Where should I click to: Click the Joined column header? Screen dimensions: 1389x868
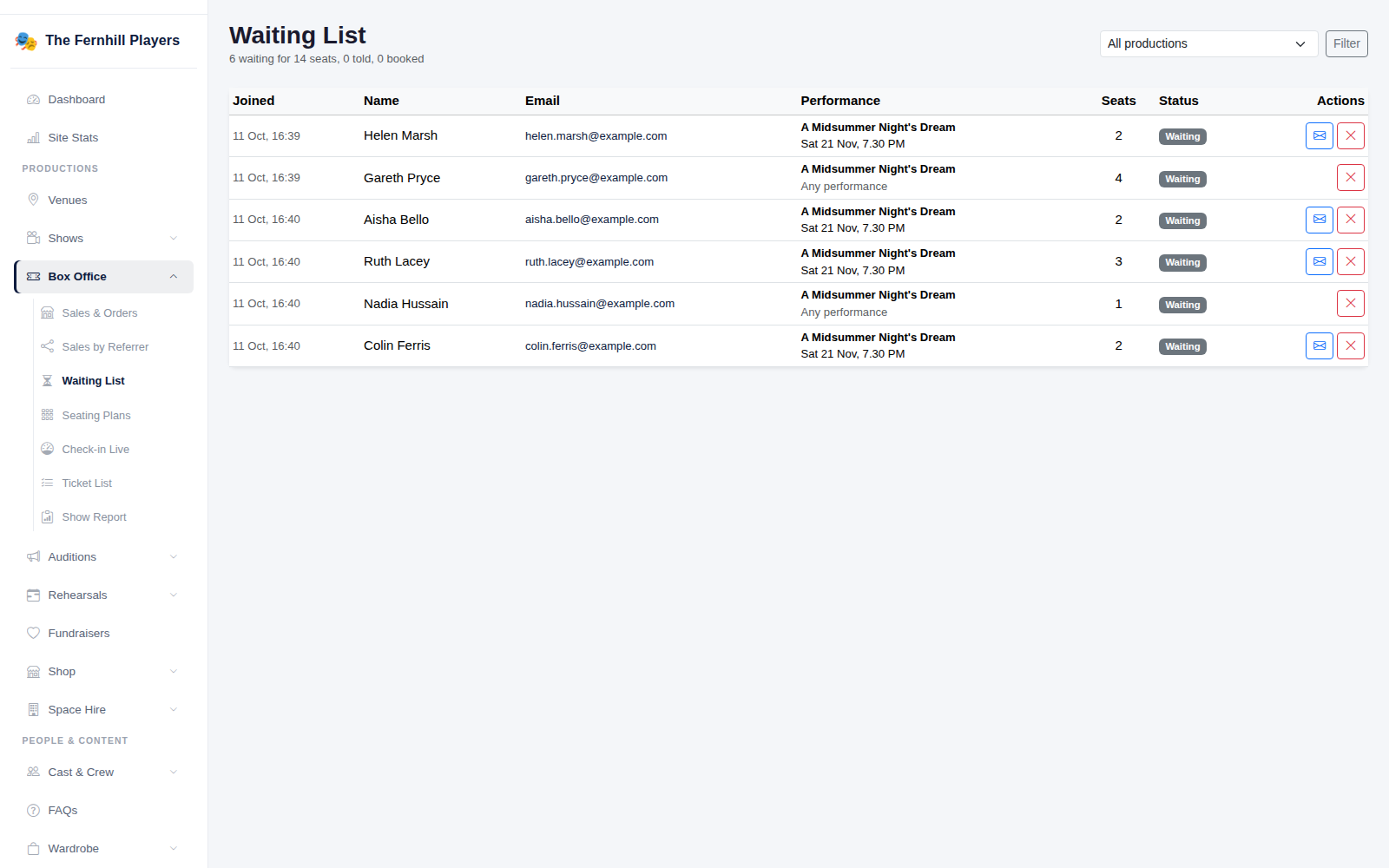click(253, 101)
